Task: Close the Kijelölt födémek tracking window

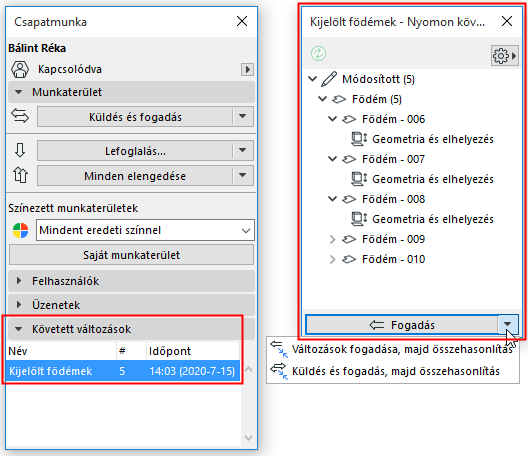Action: coord(507,21)
